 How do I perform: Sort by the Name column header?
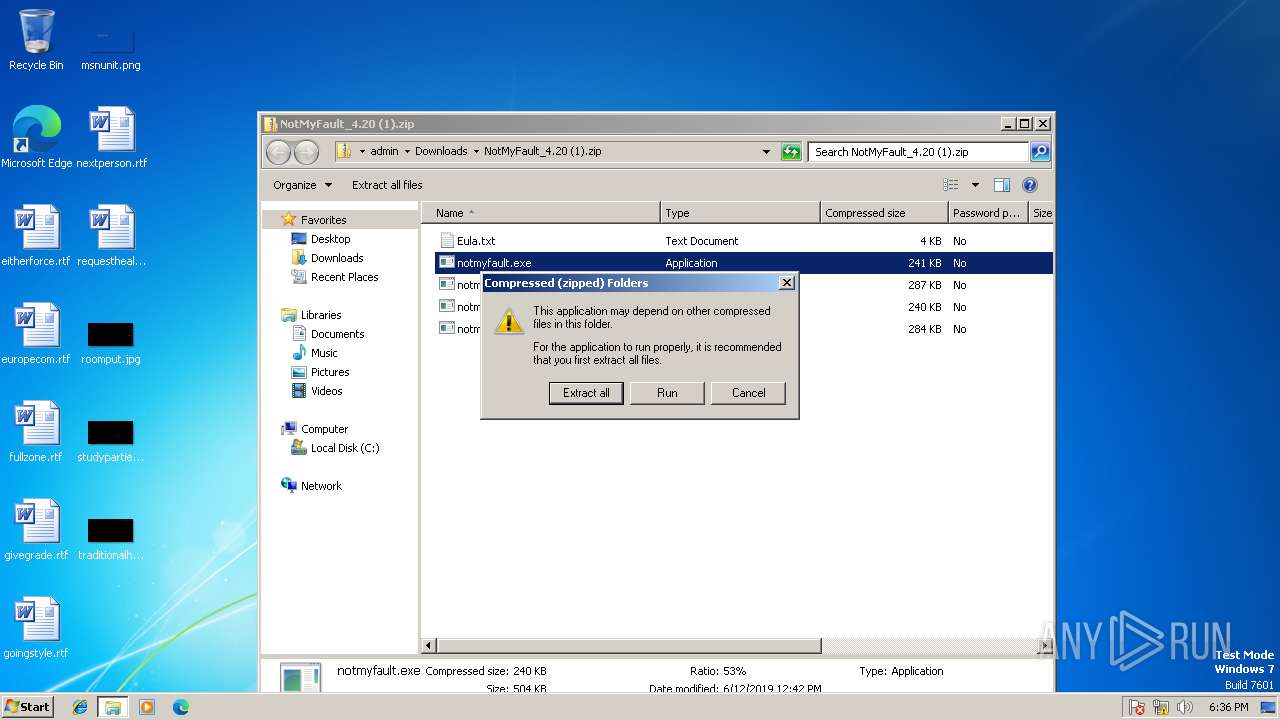point(540,213)
